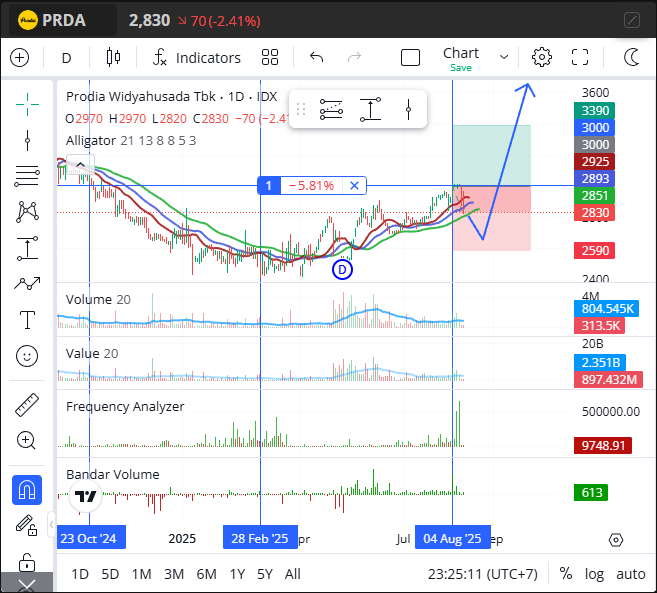Select the 1M range tab
Screen dimensions: 657x593
pos(142,574)
